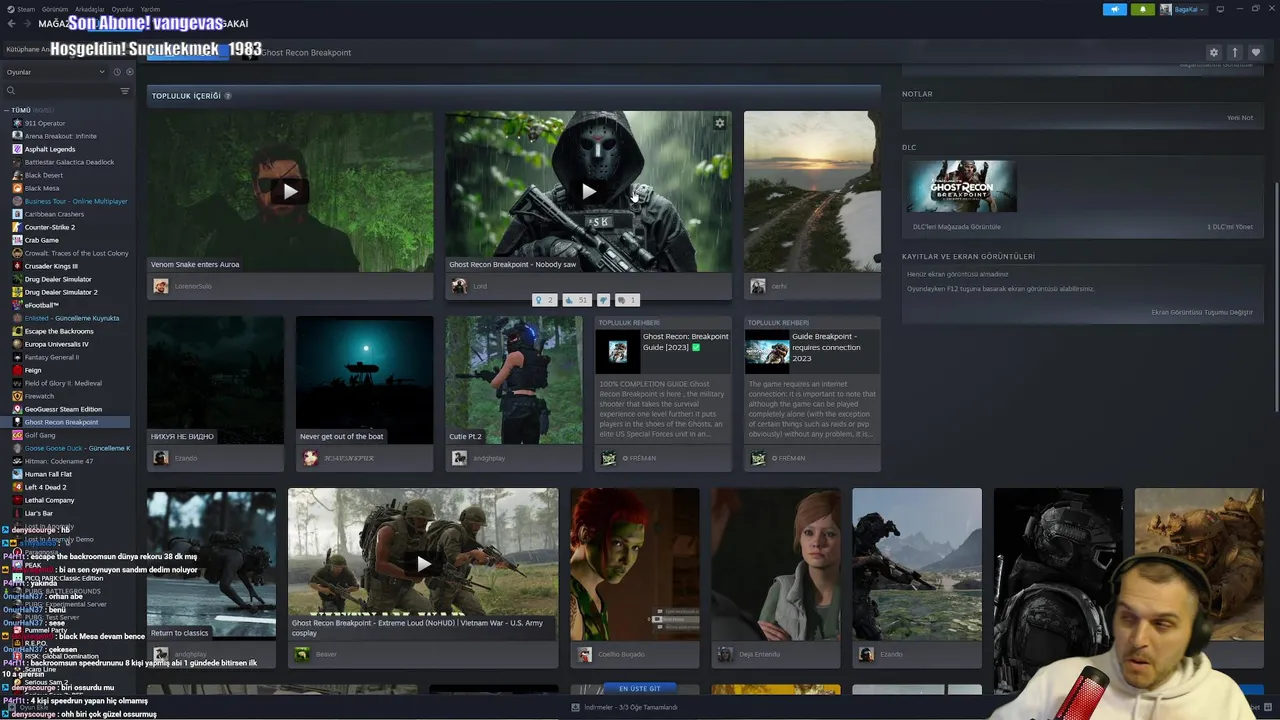Open the Big Picture mode monitor icon
Image resolution: width=1280 pixels, height=720 pixels.
(1220, 9)
